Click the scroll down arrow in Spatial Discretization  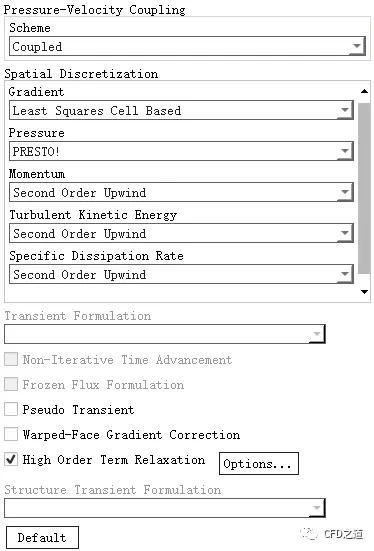tap(364, 292)
